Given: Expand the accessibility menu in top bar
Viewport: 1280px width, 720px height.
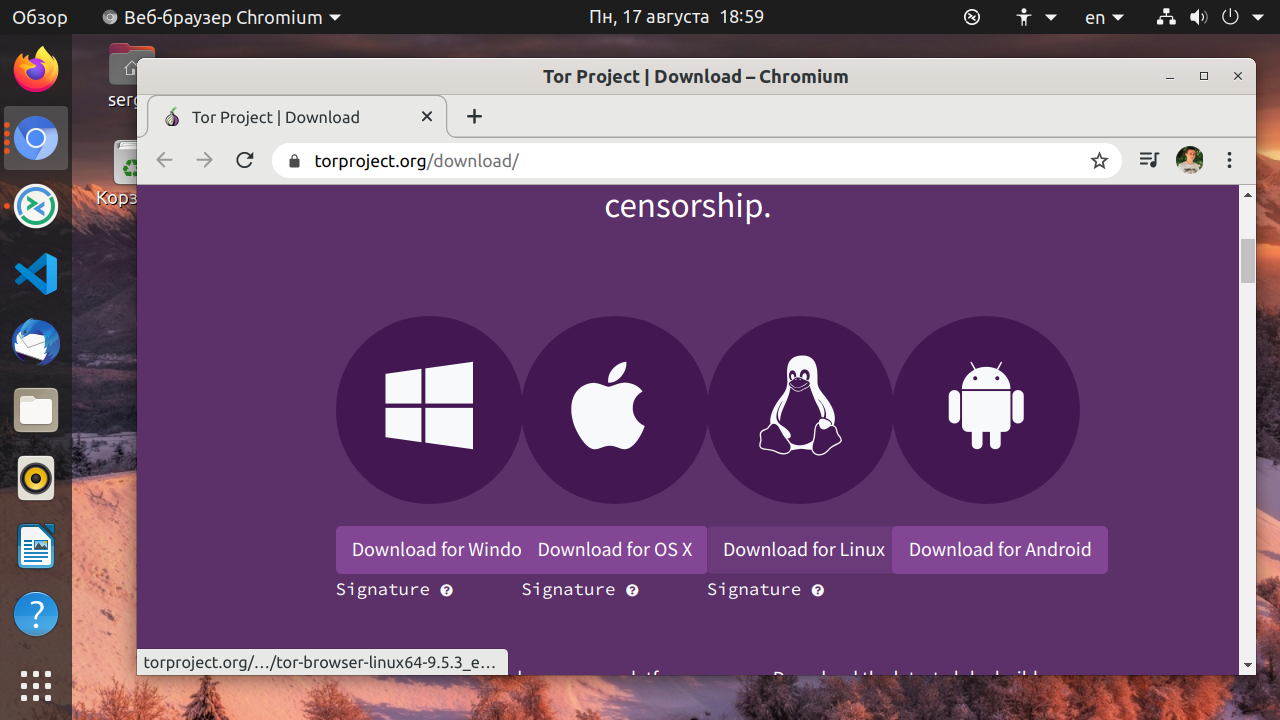Looking at the screenshot, I should (x=1036, y=17).
